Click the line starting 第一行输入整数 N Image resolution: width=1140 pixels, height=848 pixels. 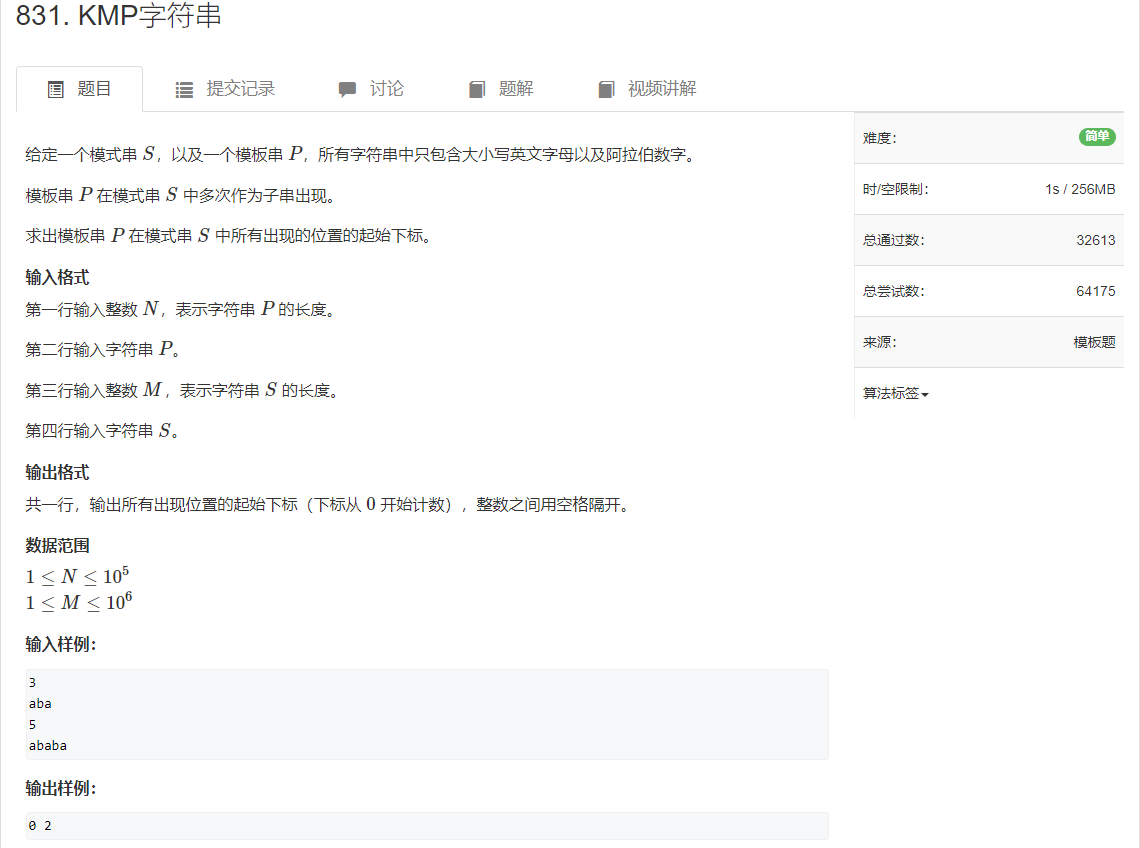pos(180,309)
